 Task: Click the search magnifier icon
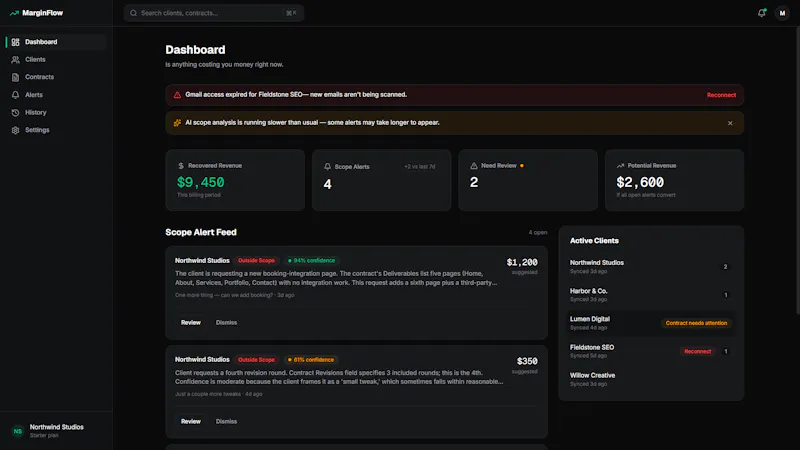(x=133, y=13)
